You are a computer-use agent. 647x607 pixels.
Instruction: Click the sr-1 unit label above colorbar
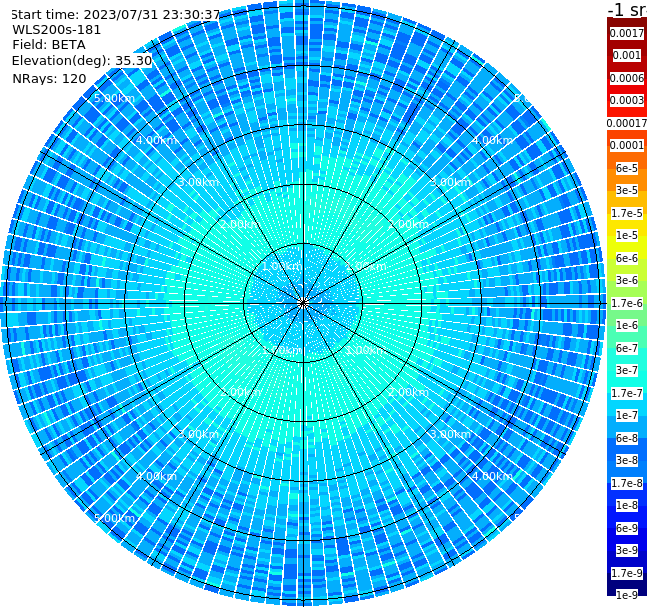pyautogui.click(x=628, y=9)
